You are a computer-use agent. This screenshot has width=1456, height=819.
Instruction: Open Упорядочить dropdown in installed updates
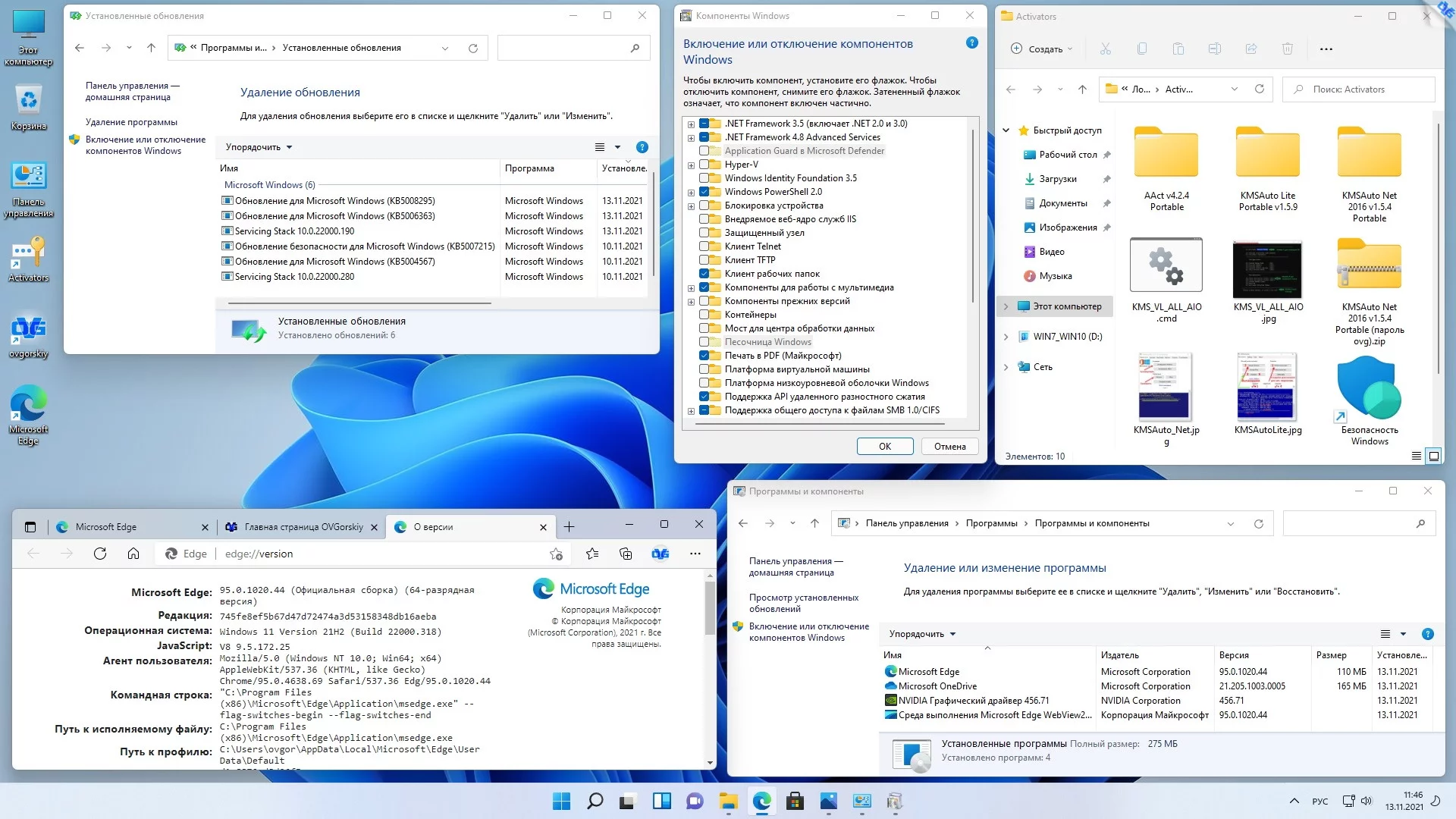point(259,147)
